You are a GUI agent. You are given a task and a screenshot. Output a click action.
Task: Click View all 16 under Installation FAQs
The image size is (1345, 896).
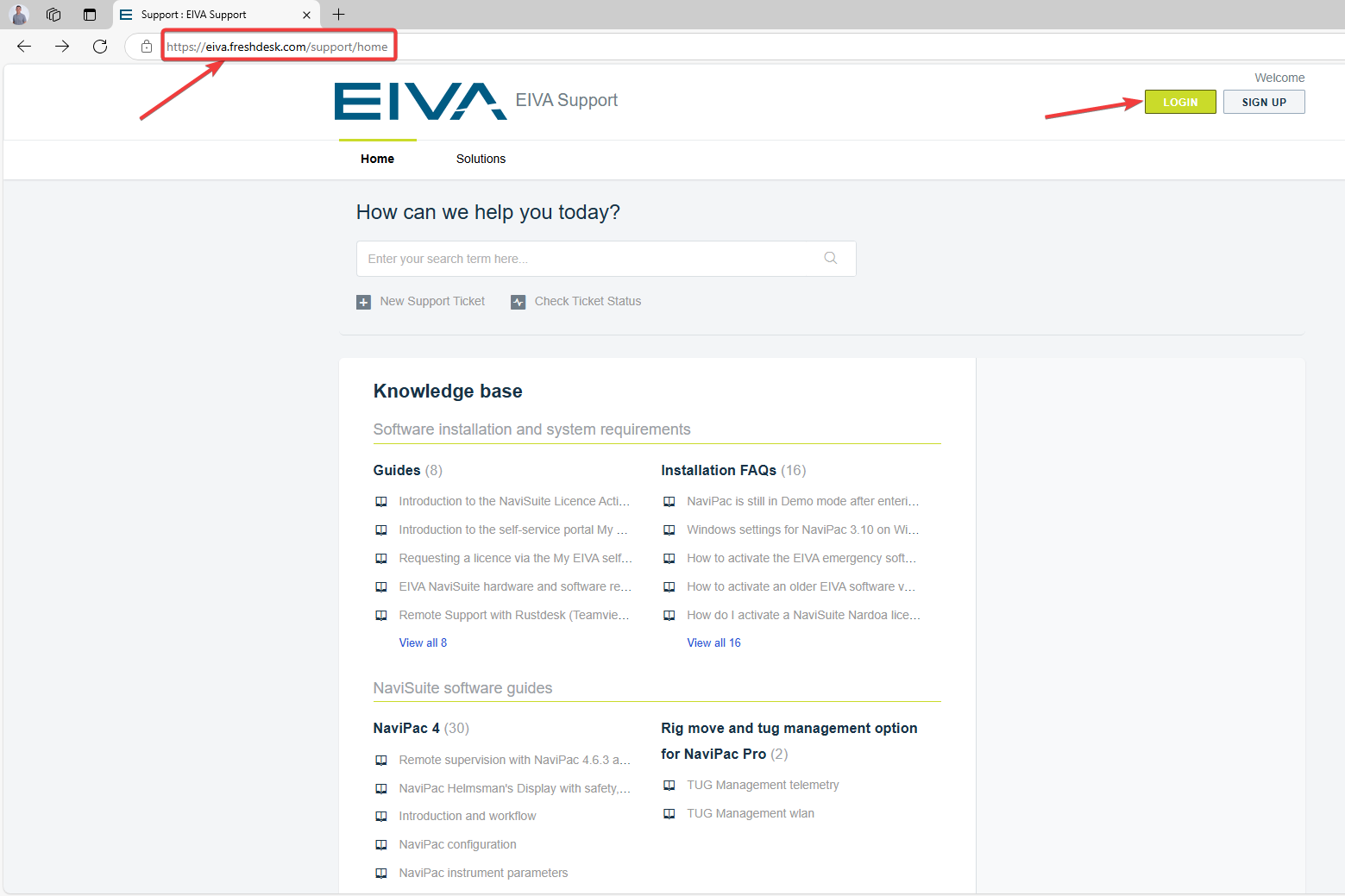point(713,642)
